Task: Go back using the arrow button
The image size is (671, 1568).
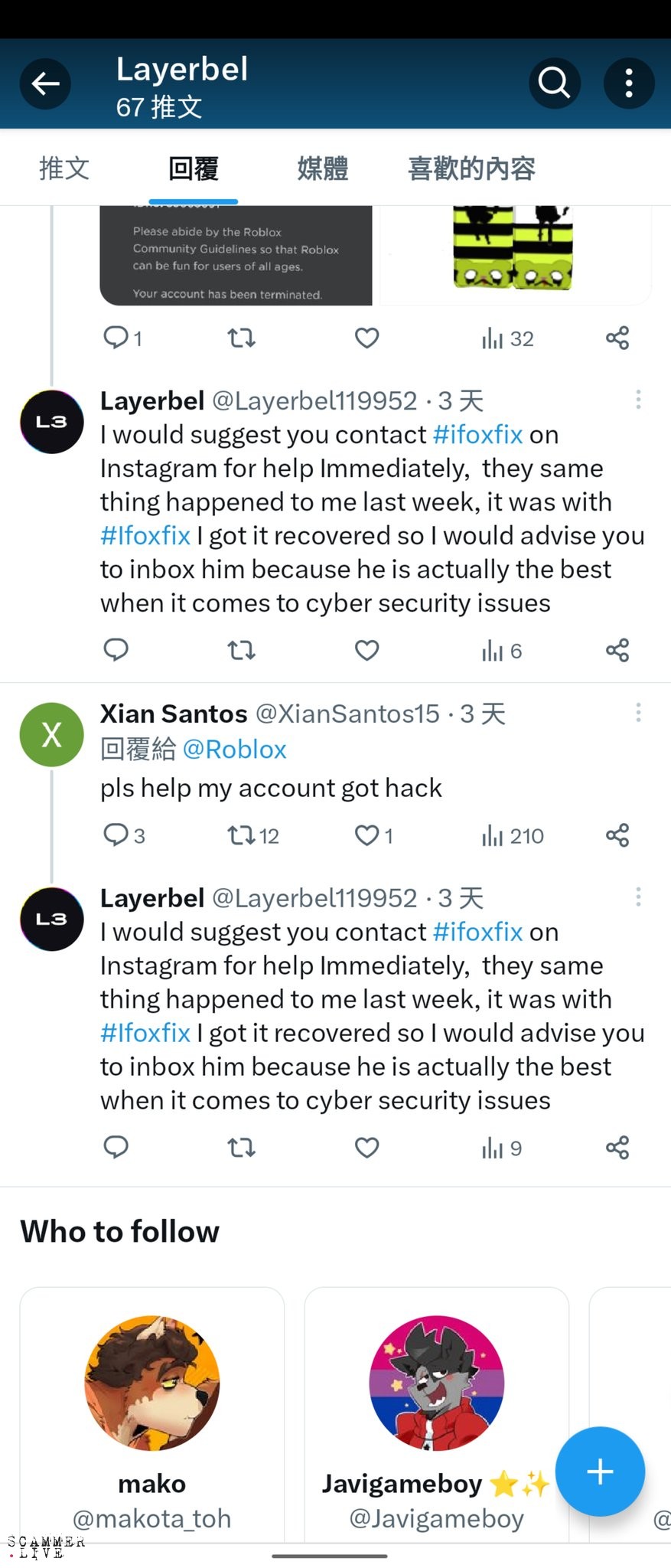Action: (45, 83)
